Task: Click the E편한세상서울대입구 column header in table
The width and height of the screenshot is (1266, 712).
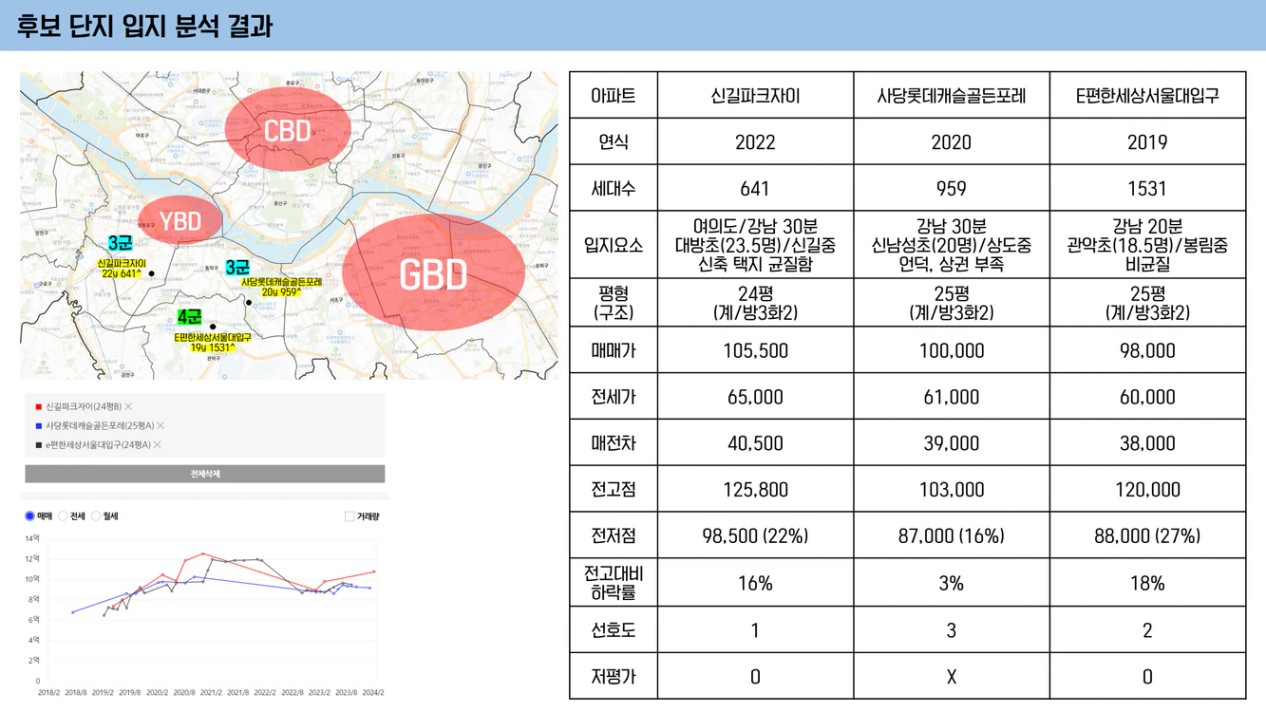Action: pos(1147,95)
